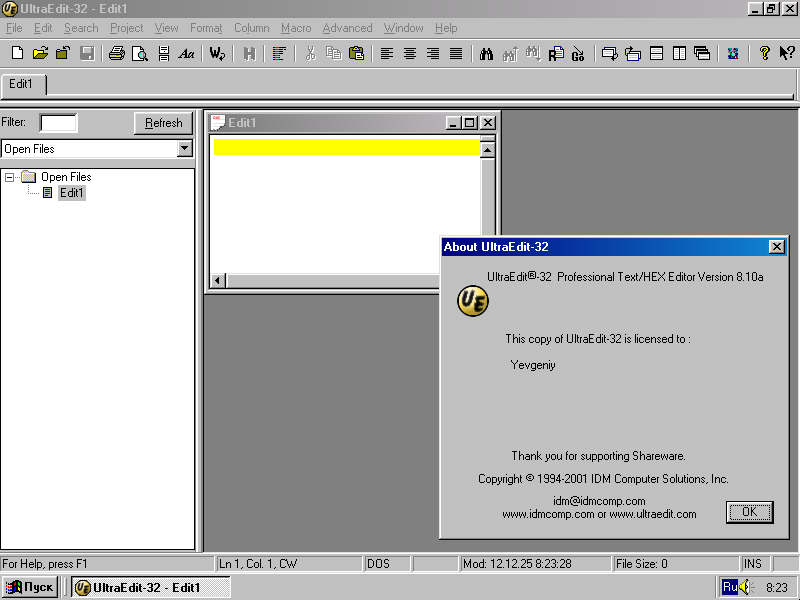Open the Window menu
The width and height of the screenshot is (800, 600).
click(404, 28)
